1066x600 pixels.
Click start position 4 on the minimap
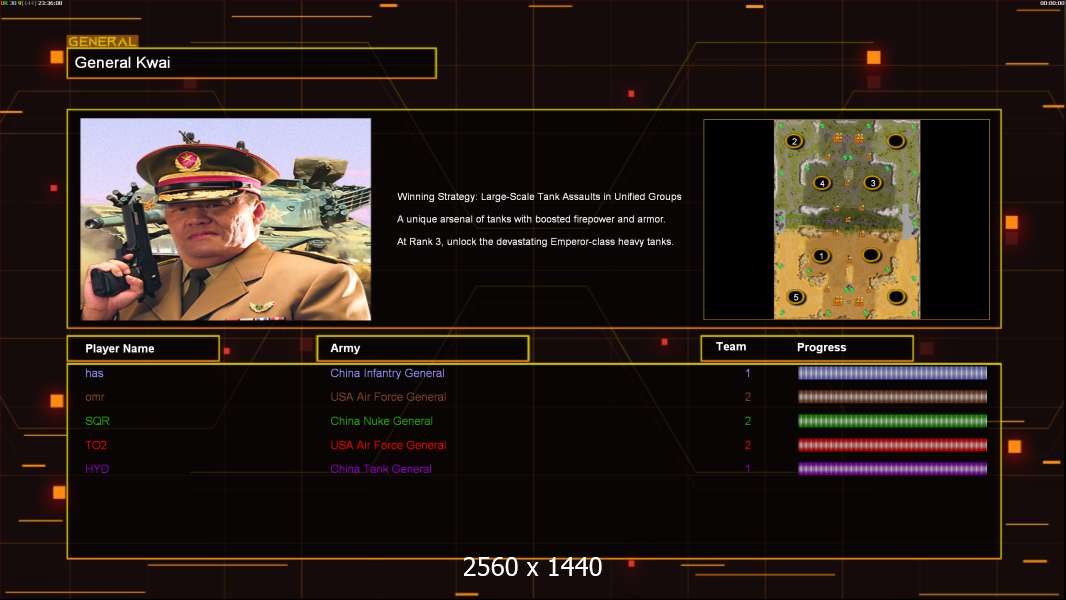(x=822, y=183)
